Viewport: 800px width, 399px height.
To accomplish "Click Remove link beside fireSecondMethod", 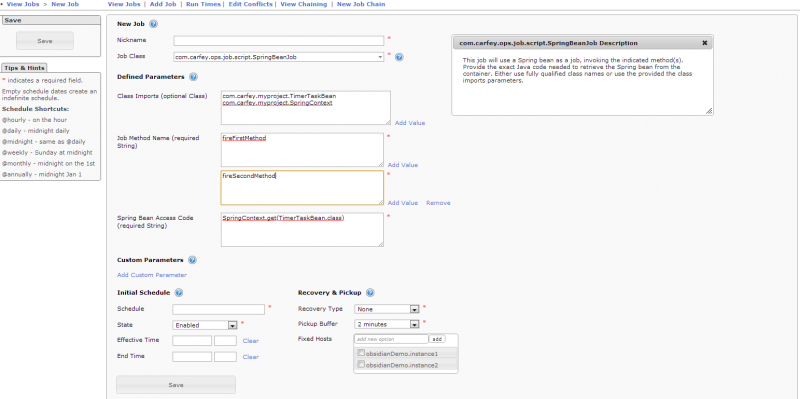I will (438, 203).
